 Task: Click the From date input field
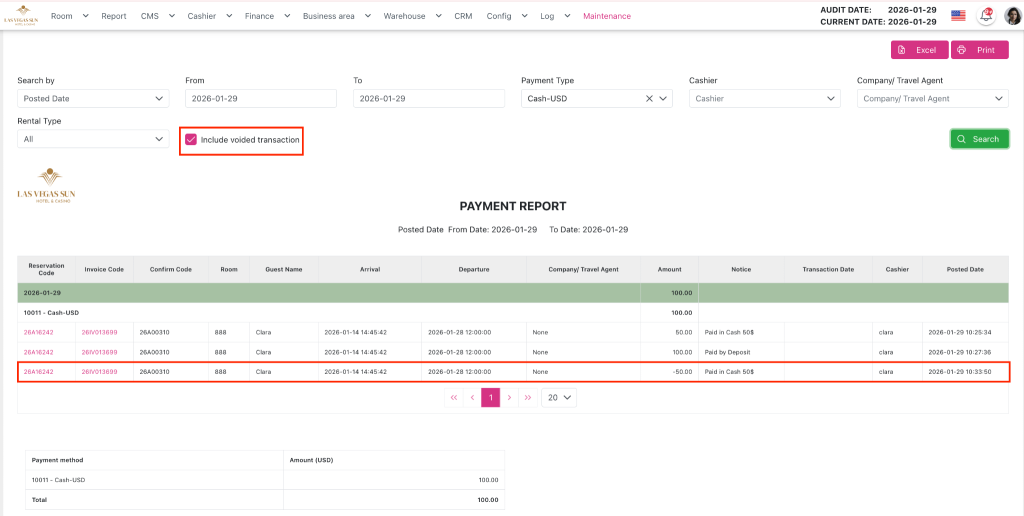pyautogui.click(x=260, y=99)
